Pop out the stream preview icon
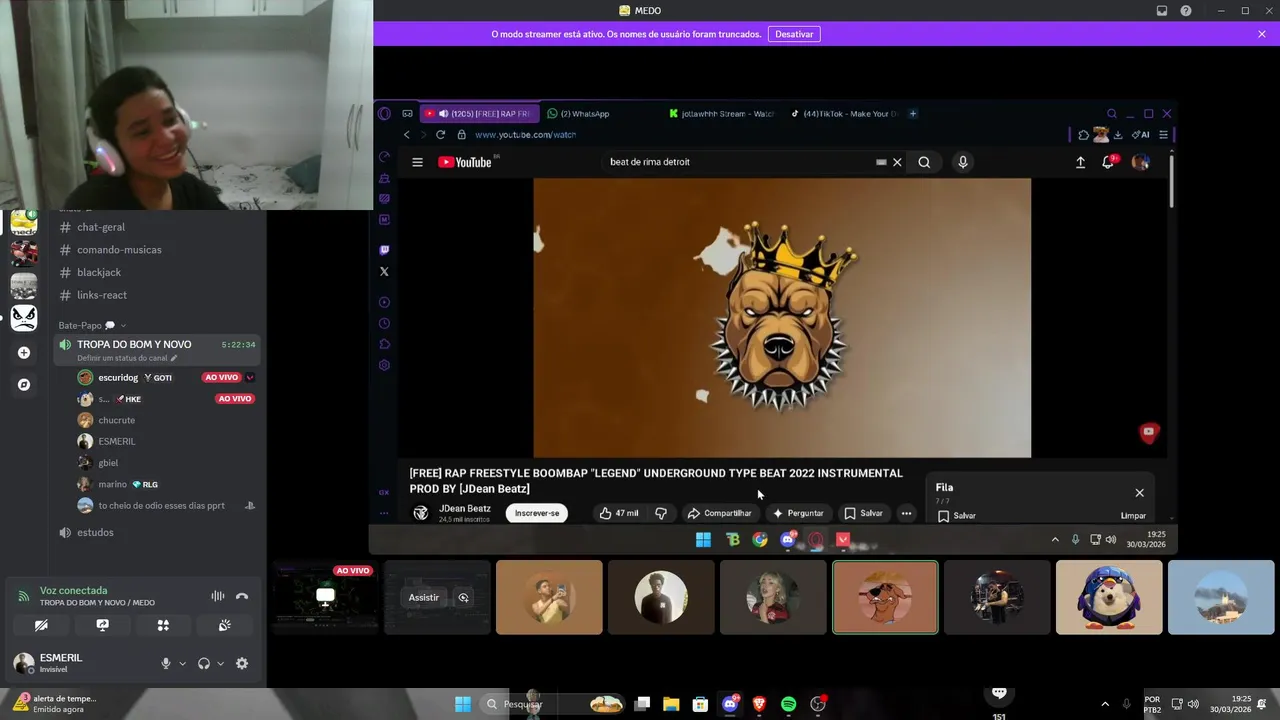 click(x=463, y=597)
